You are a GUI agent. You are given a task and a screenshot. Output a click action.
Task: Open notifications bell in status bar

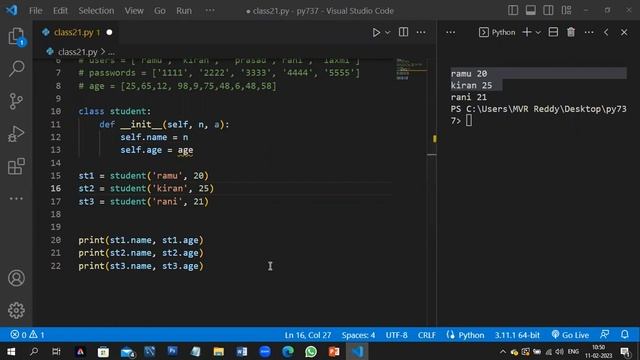[625, 335]
